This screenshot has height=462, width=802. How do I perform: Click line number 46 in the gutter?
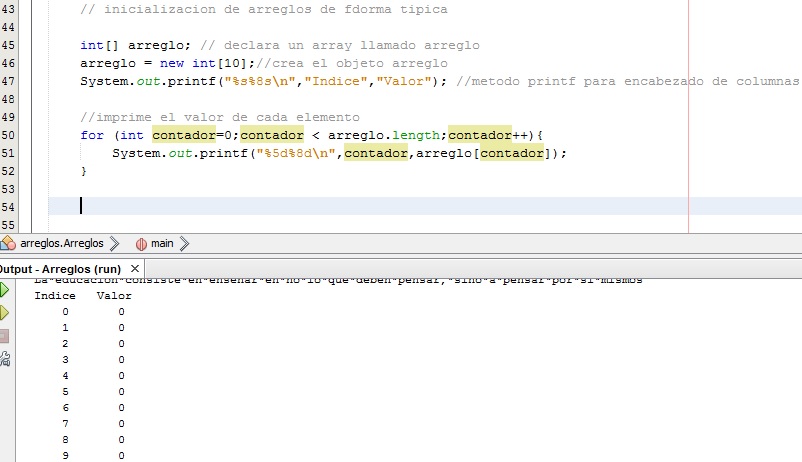click(x=9, y=63)
